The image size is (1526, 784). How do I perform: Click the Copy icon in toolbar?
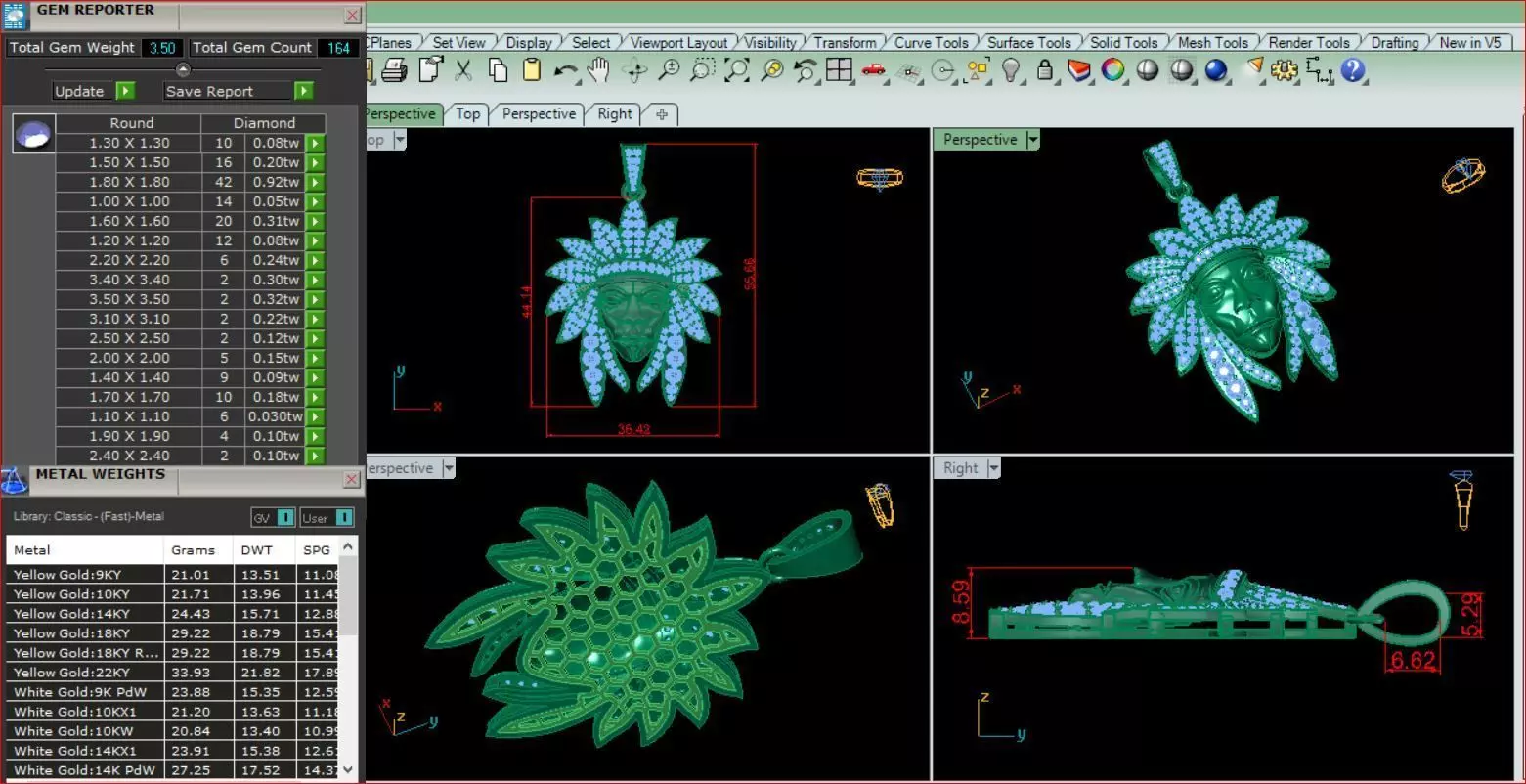pyautogui.click(x=498, y=70)
